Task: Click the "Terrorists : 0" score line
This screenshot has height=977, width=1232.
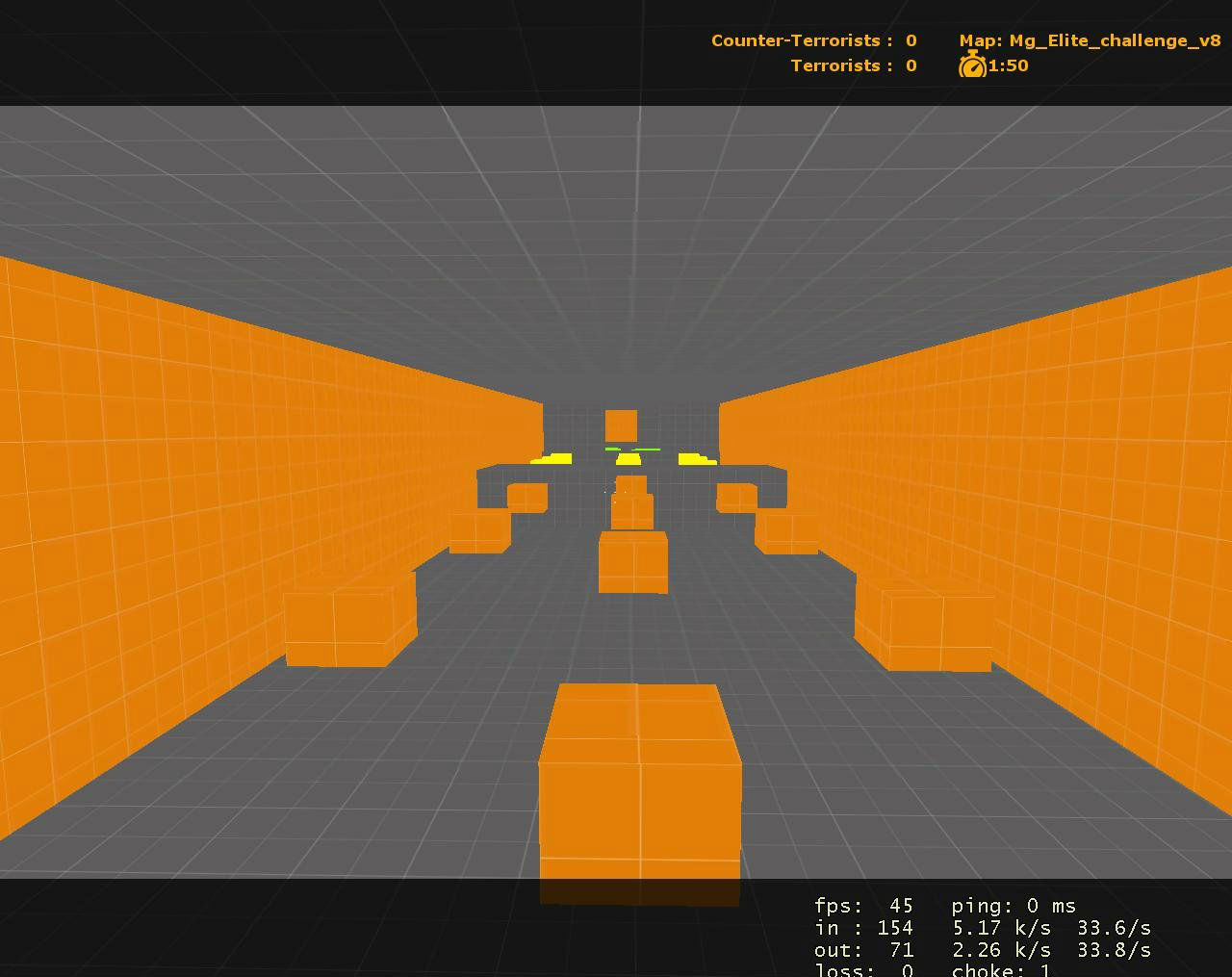Action: click(853, 65)
